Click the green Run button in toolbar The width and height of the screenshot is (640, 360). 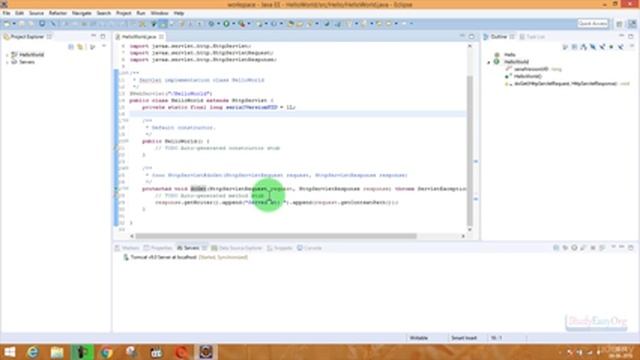tap(227, 24)
